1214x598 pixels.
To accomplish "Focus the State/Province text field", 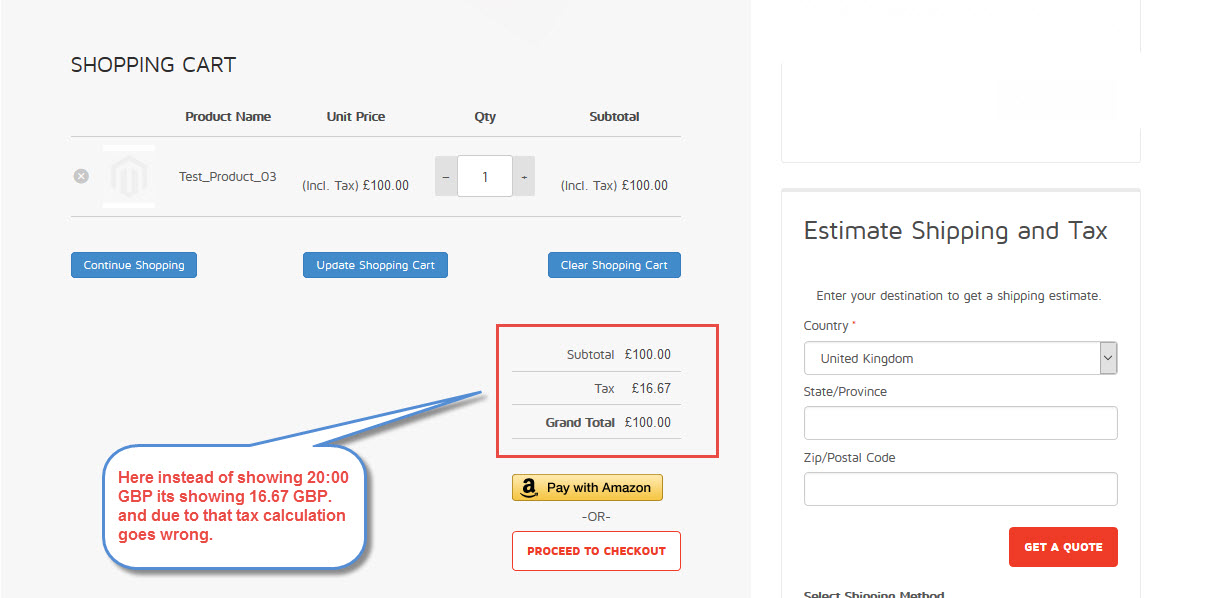I will coord(960,423).
